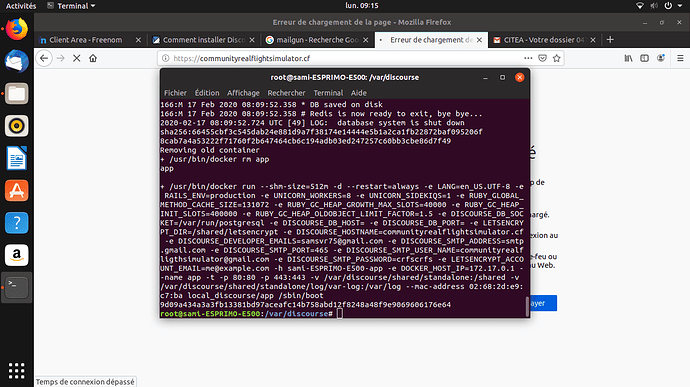Click the blue retry button behind the terminal

click(543, 303)
